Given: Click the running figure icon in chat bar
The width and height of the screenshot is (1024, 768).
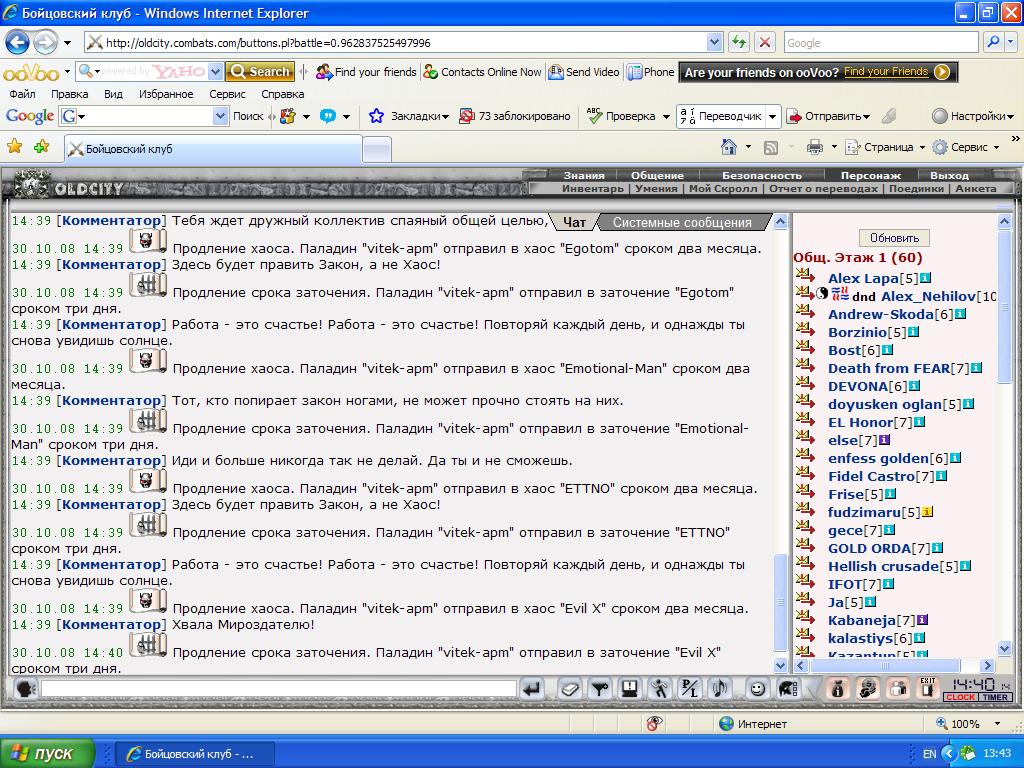Looking at the screenshot, I should coord(660,689).
